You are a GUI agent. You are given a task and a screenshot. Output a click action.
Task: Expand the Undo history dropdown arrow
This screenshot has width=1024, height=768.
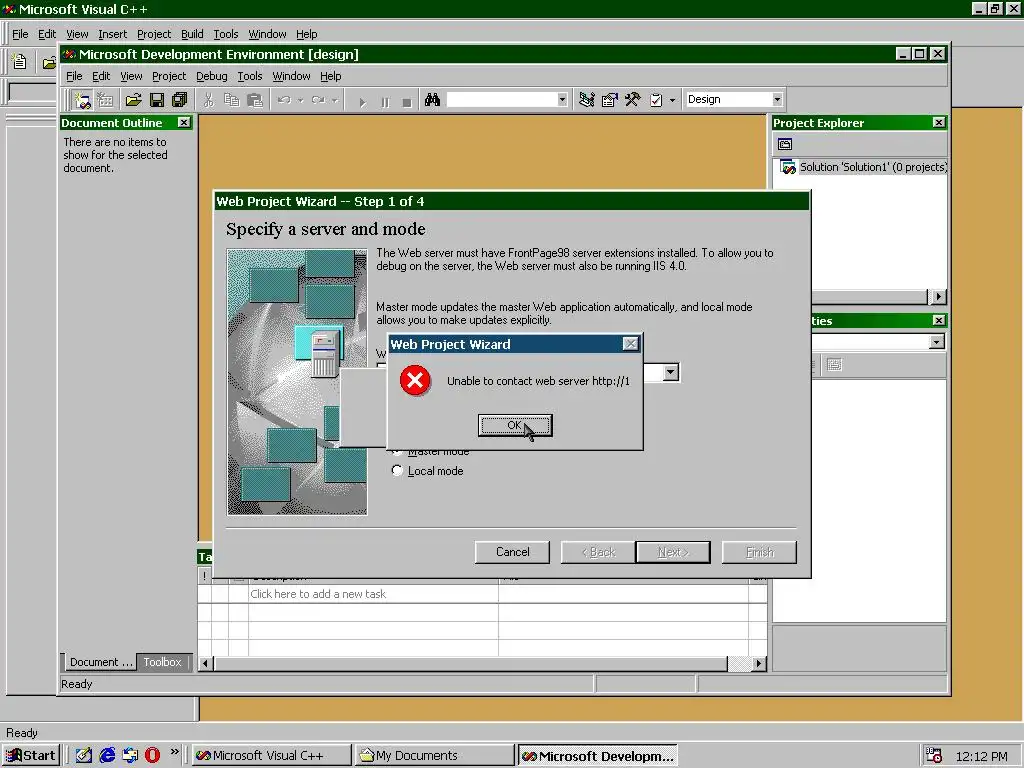[x=300, y=100]
